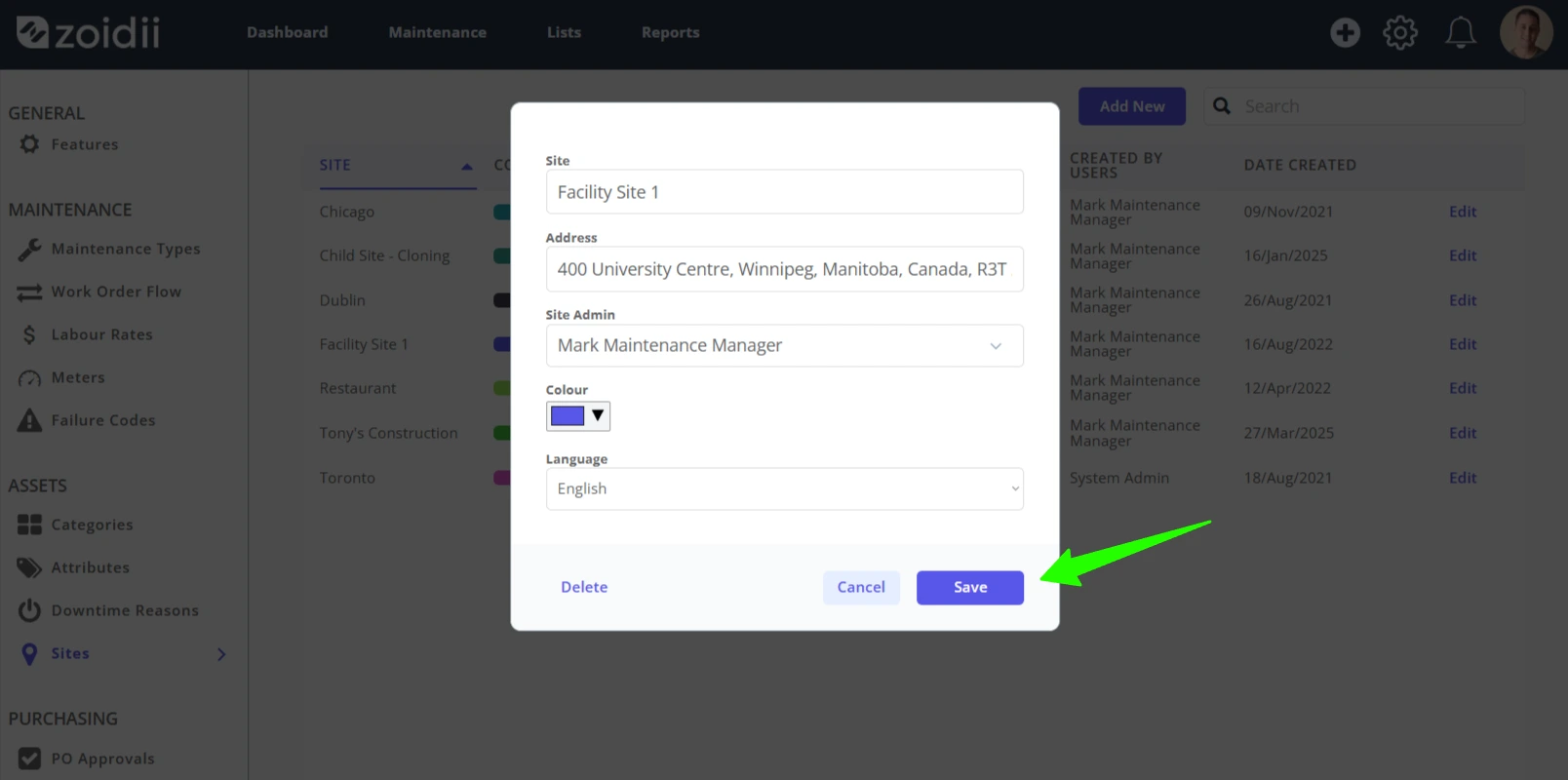
Task: Open Labour Rates dollar icon
Action: (29, 334)
